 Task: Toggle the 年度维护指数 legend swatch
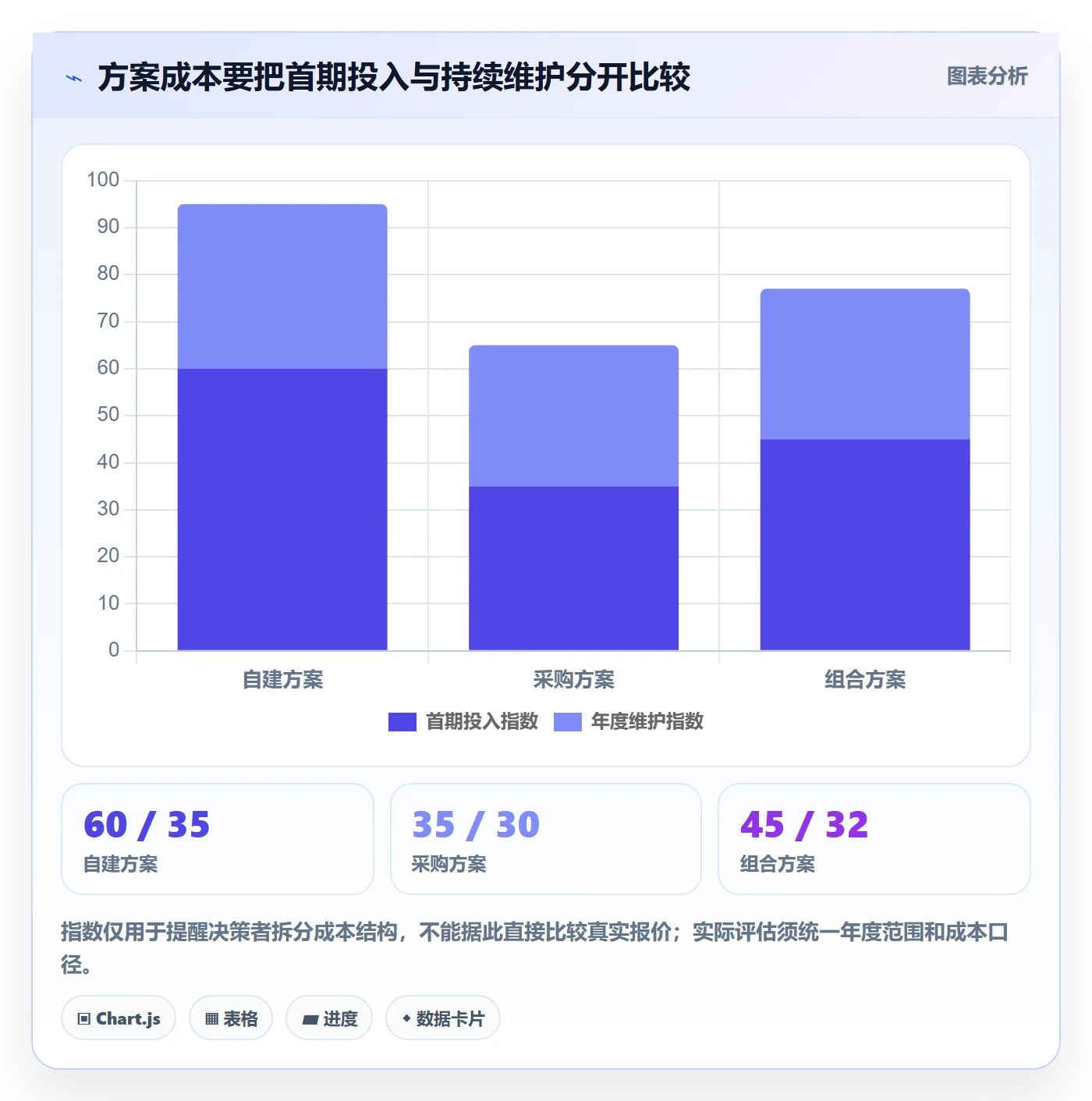568,722
